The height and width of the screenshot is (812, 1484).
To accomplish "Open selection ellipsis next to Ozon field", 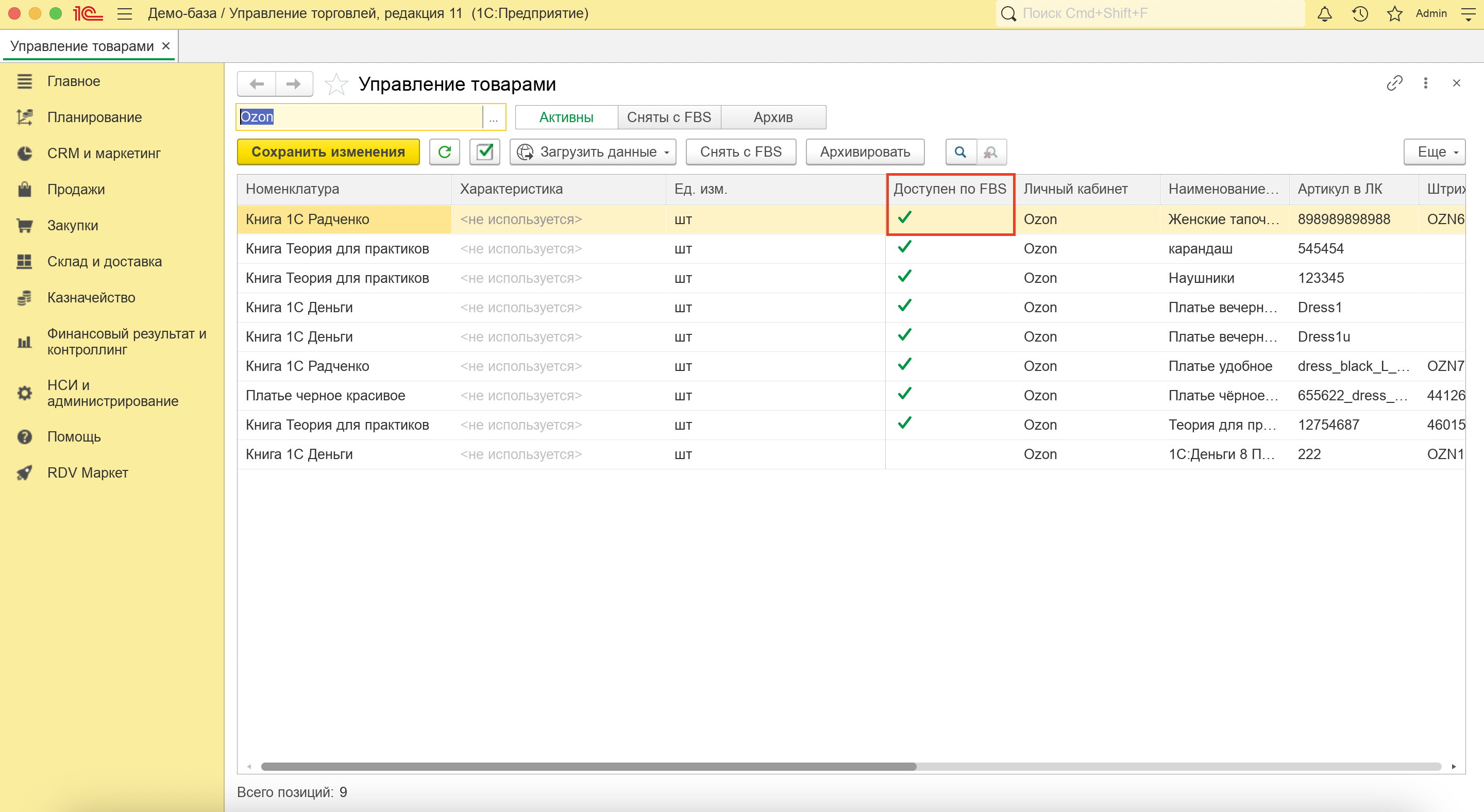I will (x=493, y=117).
